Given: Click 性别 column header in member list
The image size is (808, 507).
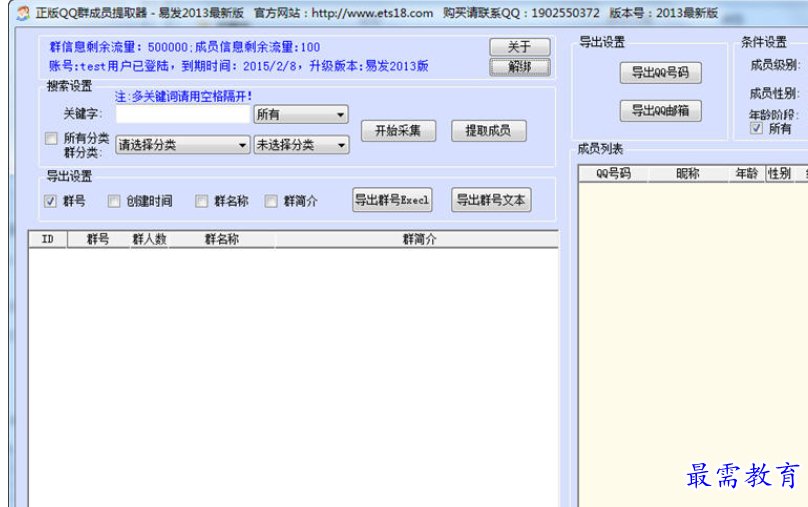Looking at the screenshot, I should coord(779,174).
